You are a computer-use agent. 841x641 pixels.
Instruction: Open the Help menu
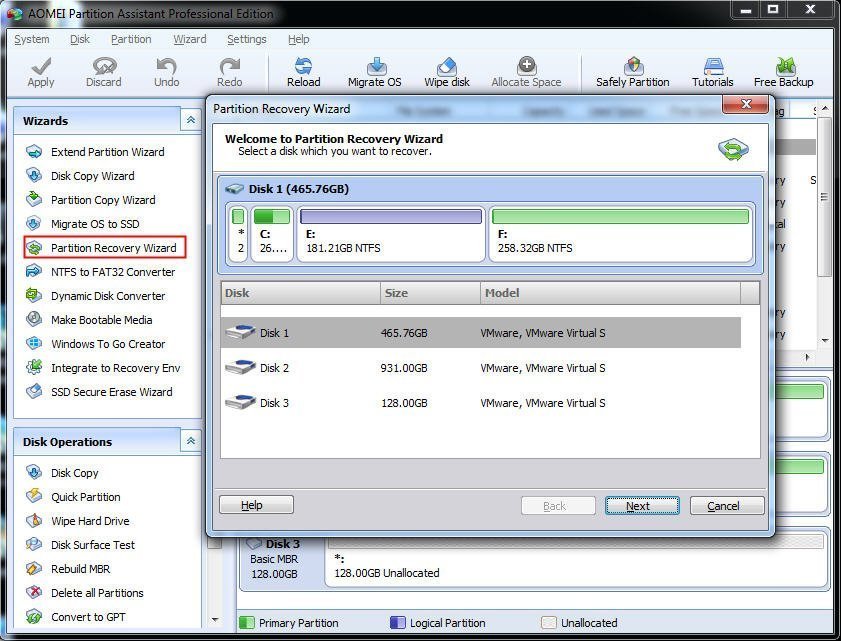point(298,39)
